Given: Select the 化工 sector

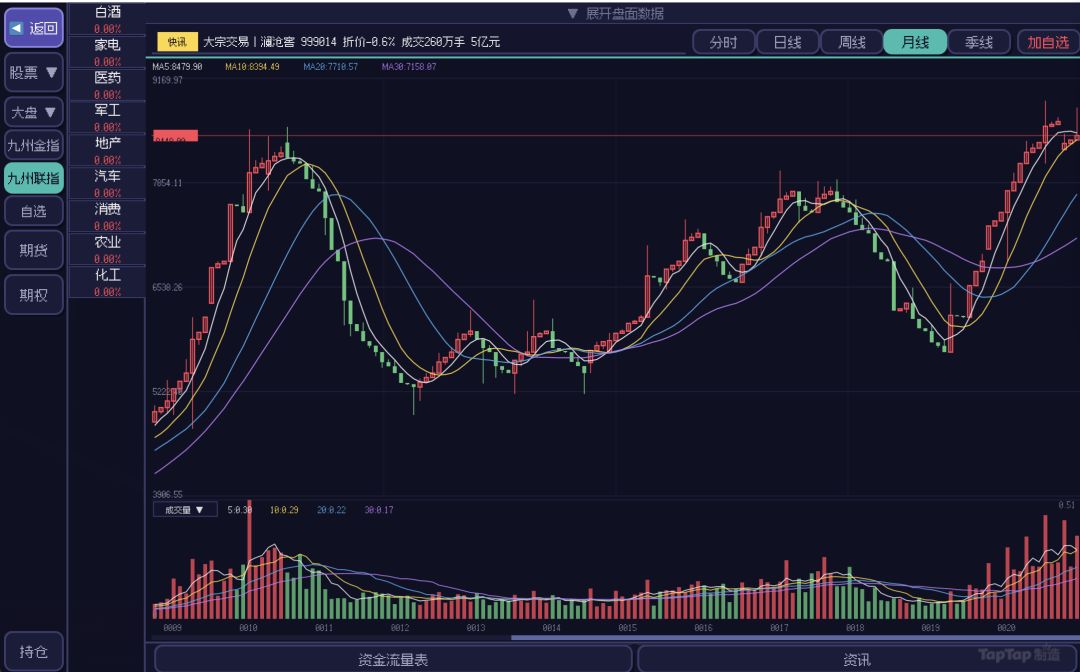Looking at the screenshot, I should (107, 282).
